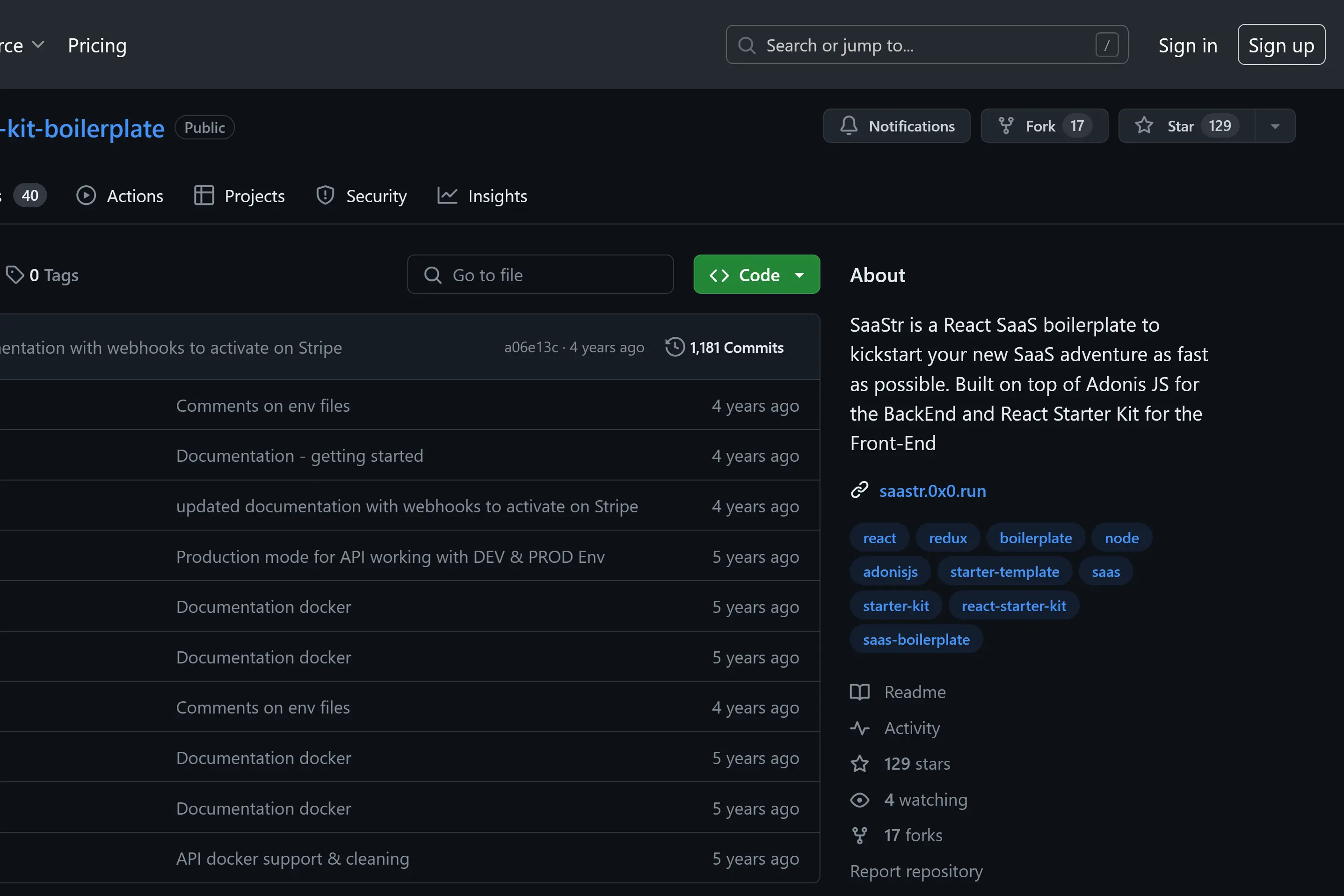Click the Fork icon button

pyautogui.click(x=1005, y=126)
